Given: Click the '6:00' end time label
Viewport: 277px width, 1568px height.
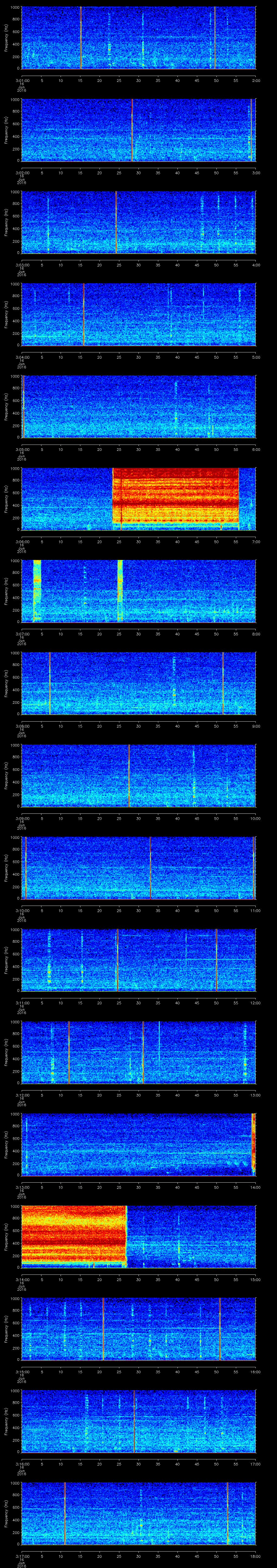Looking at the screenshot, I should tap(256, 449).
